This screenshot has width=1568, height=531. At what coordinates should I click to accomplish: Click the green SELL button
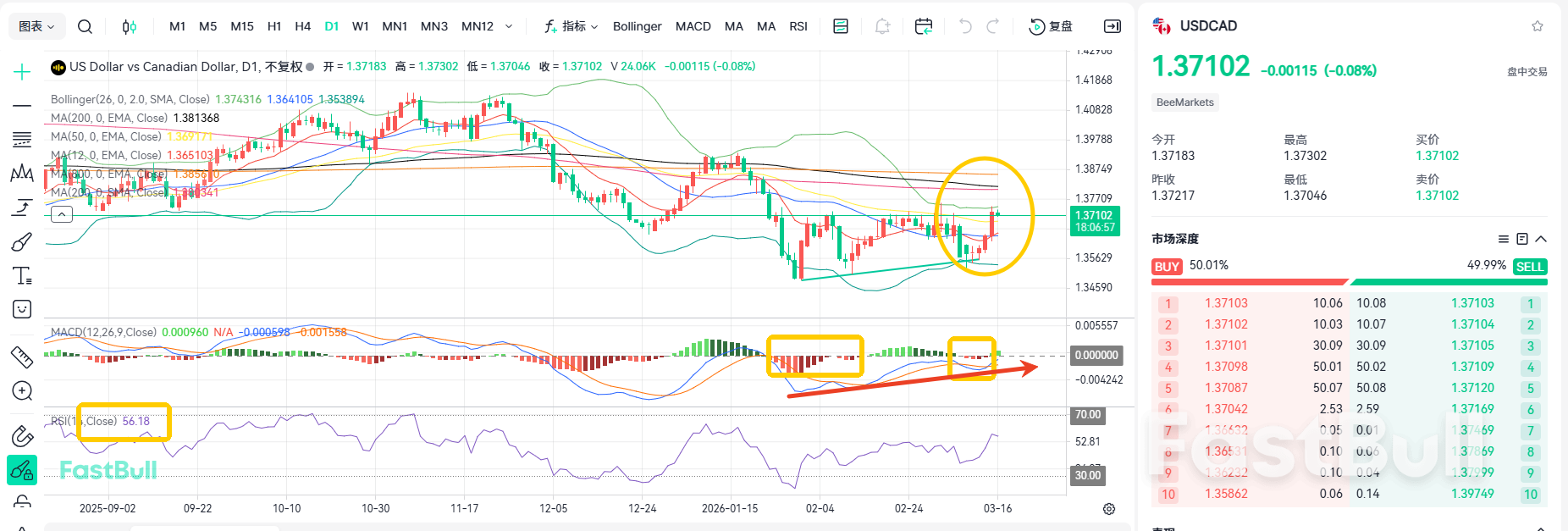[1529, 267]
